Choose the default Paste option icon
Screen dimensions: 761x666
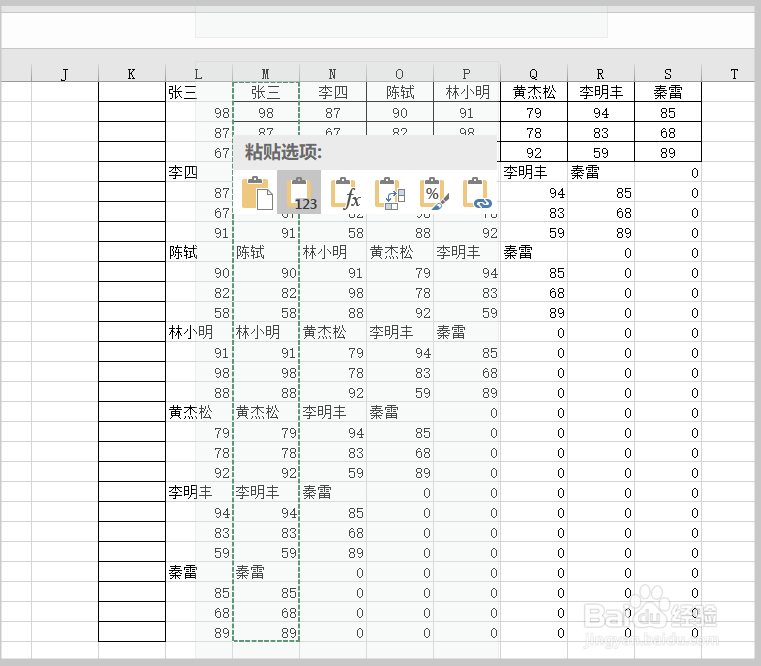(x=257, y=193)
